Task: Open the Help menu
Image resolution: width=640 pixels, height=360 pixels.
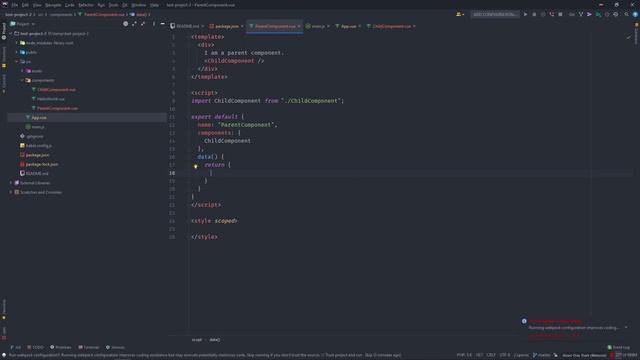Action: pos(154,5)
